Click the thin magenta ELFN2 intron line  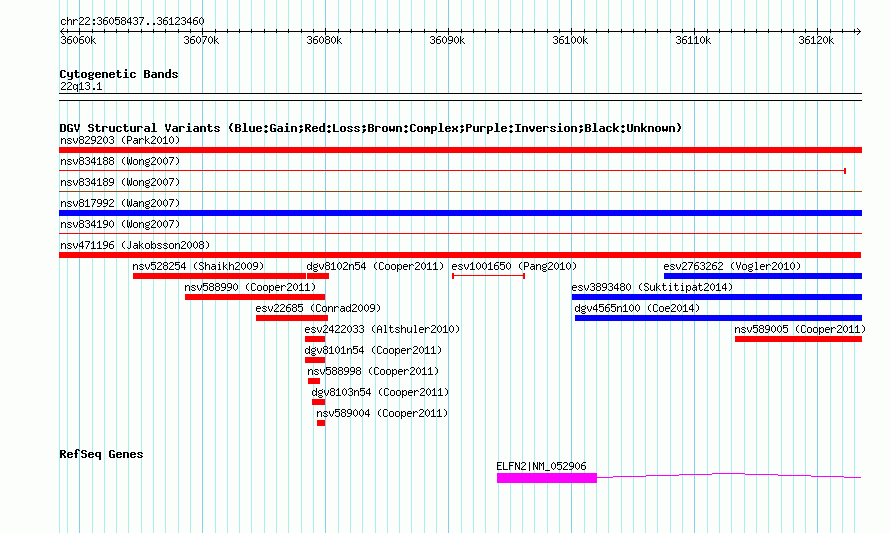(729, 476)
